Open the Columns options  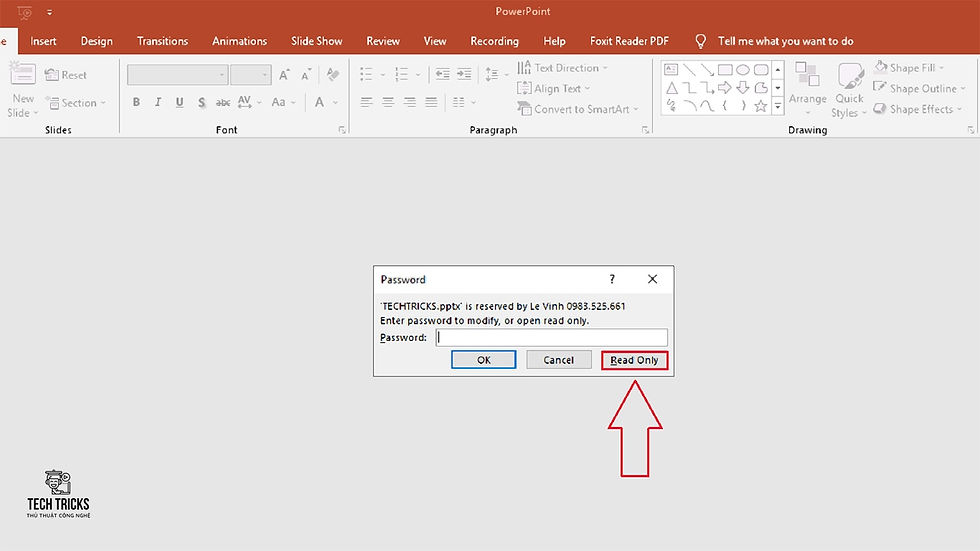(464, 102)
